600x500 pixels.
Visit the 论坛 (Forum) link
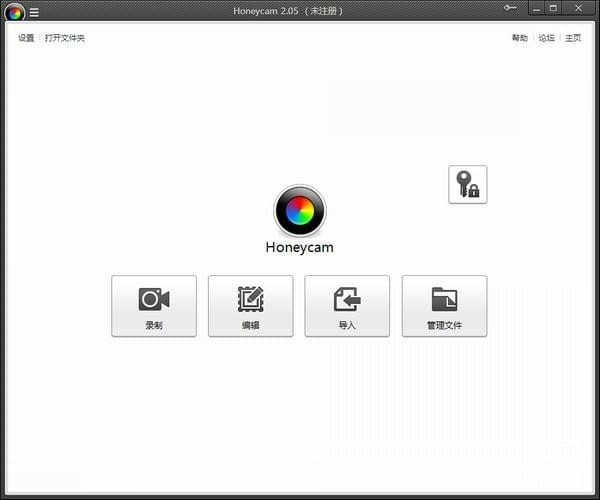tap(546, 38)
